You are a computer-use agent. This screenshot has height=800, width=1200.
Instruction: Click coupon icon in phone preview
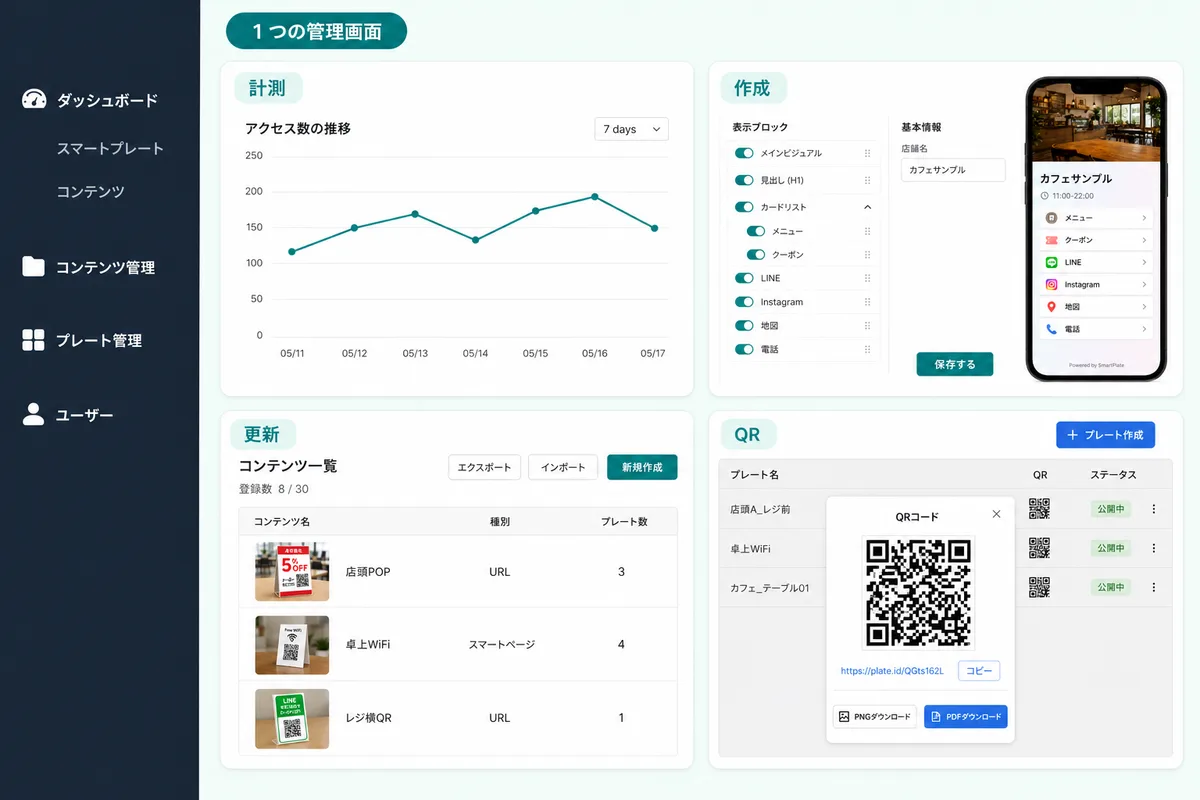pos(1051,240)
